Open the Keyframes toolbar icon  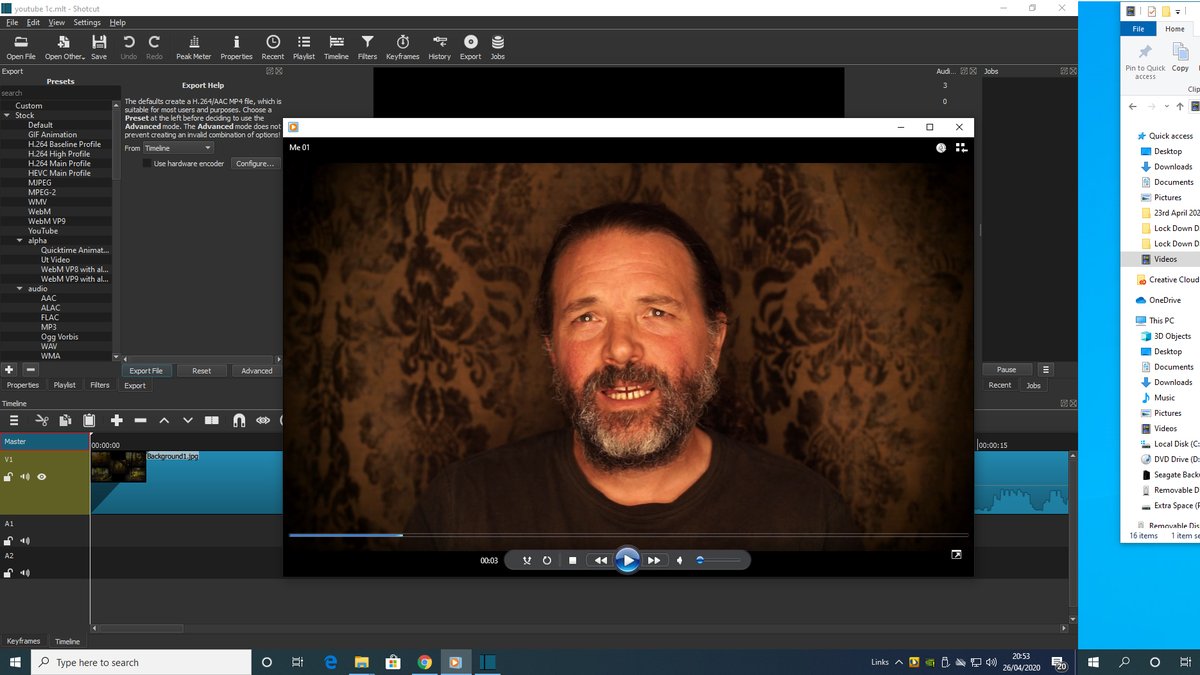point(402,47)
